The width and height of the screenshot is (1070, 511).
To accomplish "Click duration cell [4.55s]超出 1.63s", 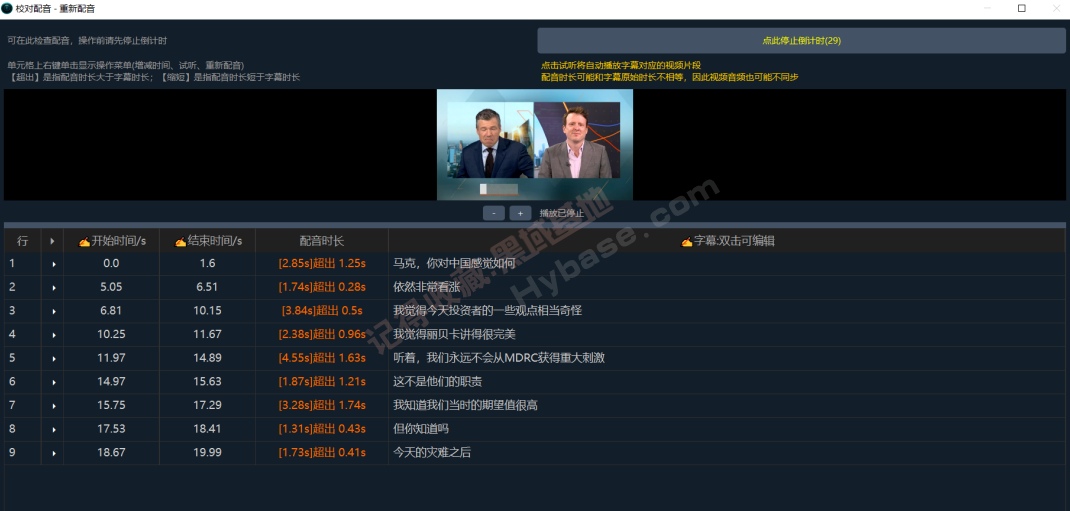I will point(322,358).
